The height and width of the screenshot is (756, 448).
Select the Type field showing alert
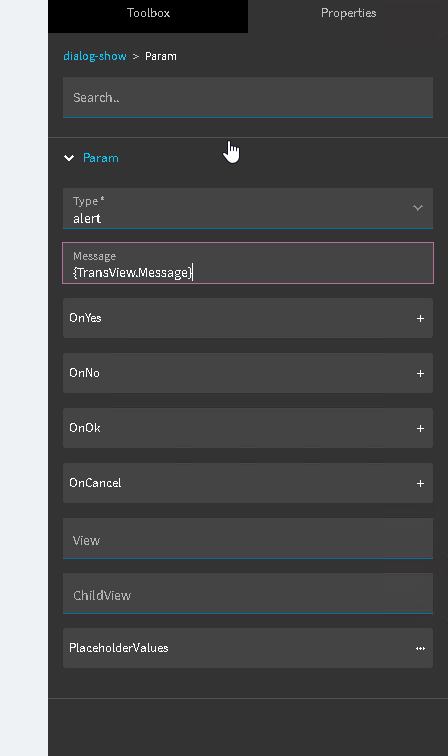(248, 208)
